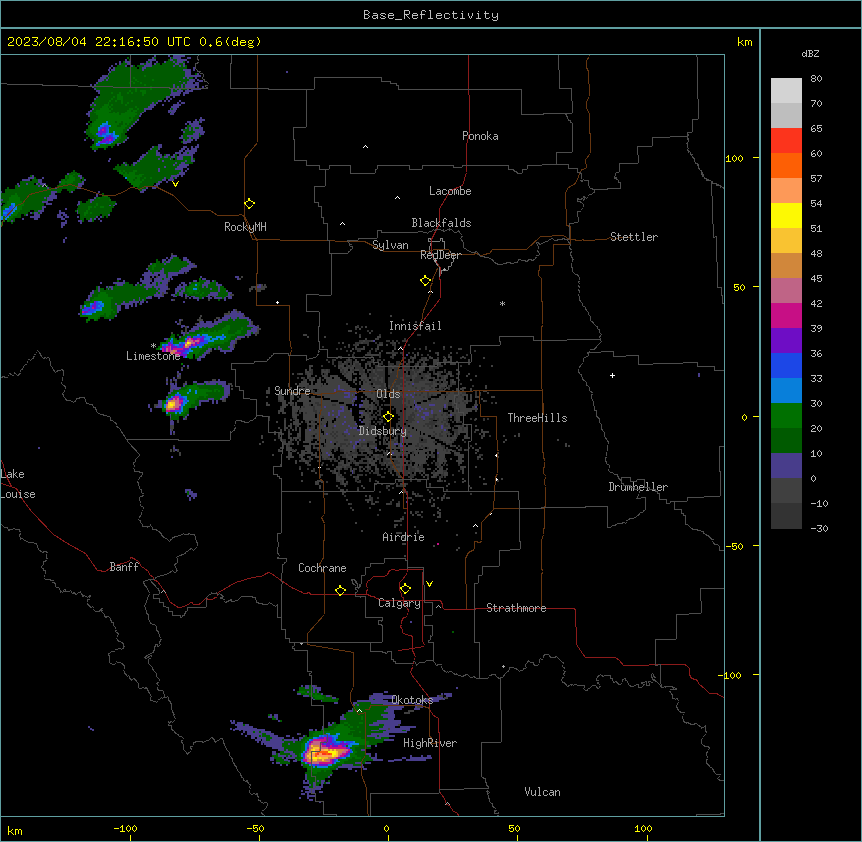Pick the dark orange 57-60 dBZ legend swatch
Viewport: 862px width, 842px height.
click(x=786, y=165)
